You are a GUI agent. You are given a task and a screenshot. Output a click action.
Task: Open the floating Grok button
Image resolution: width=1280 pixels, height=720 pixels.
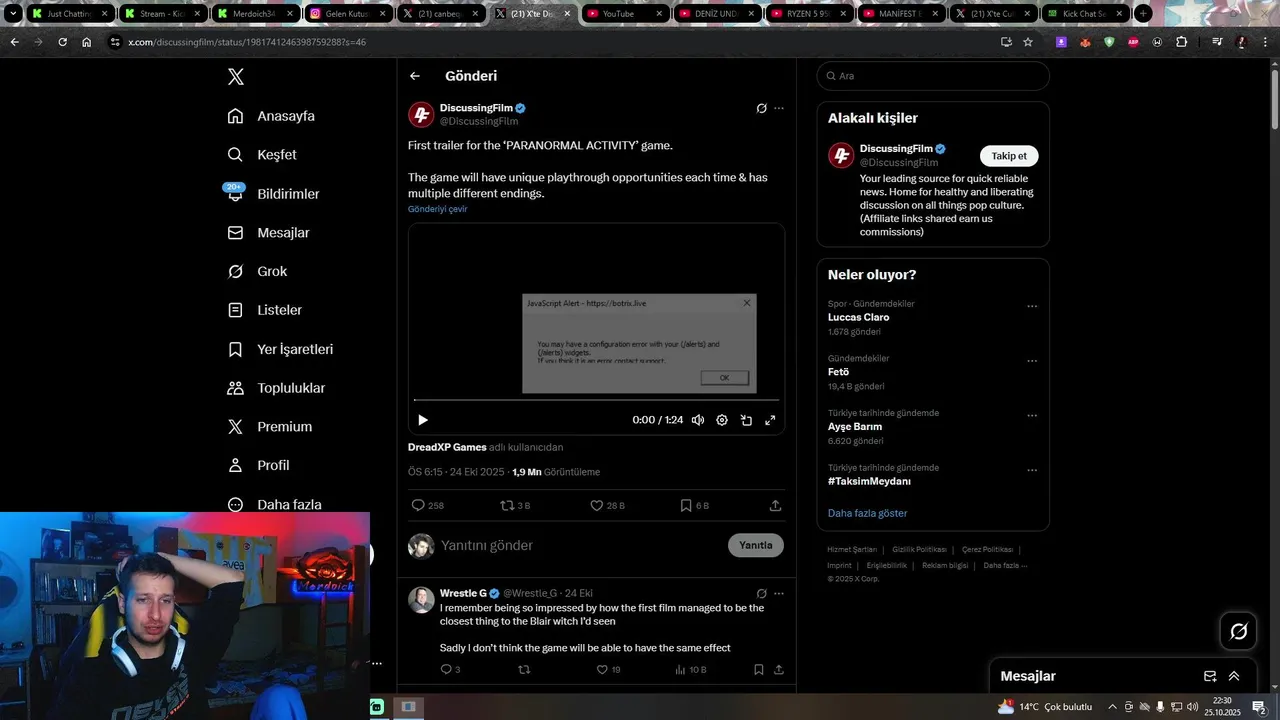1238,631
